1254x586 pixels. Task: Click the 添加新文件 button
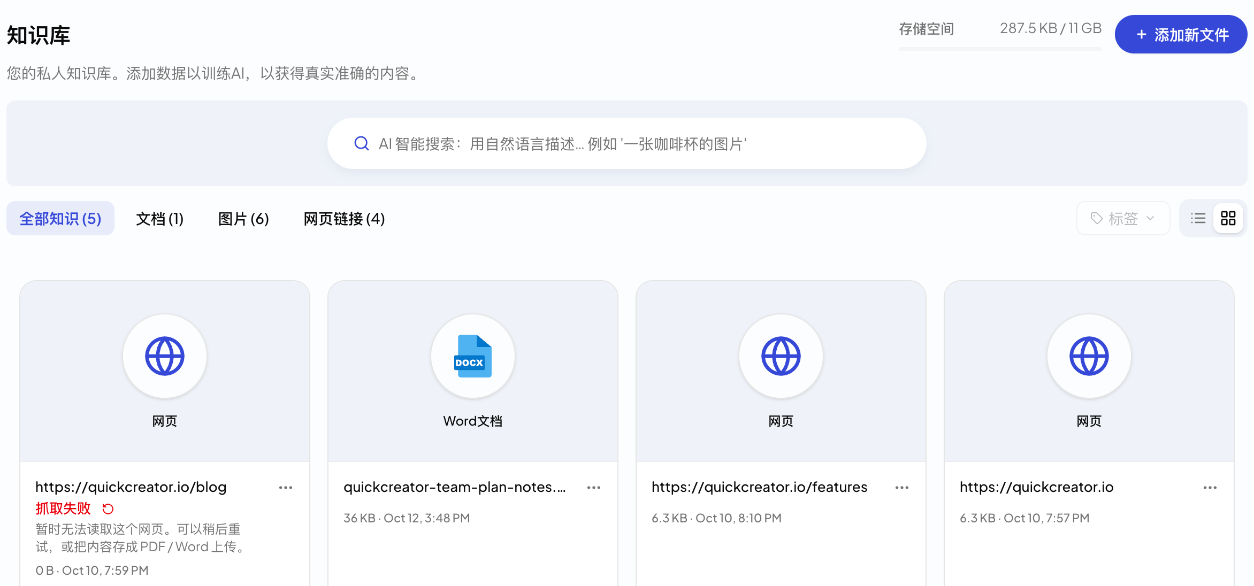pyautogui.click(x=1181, y=34)
